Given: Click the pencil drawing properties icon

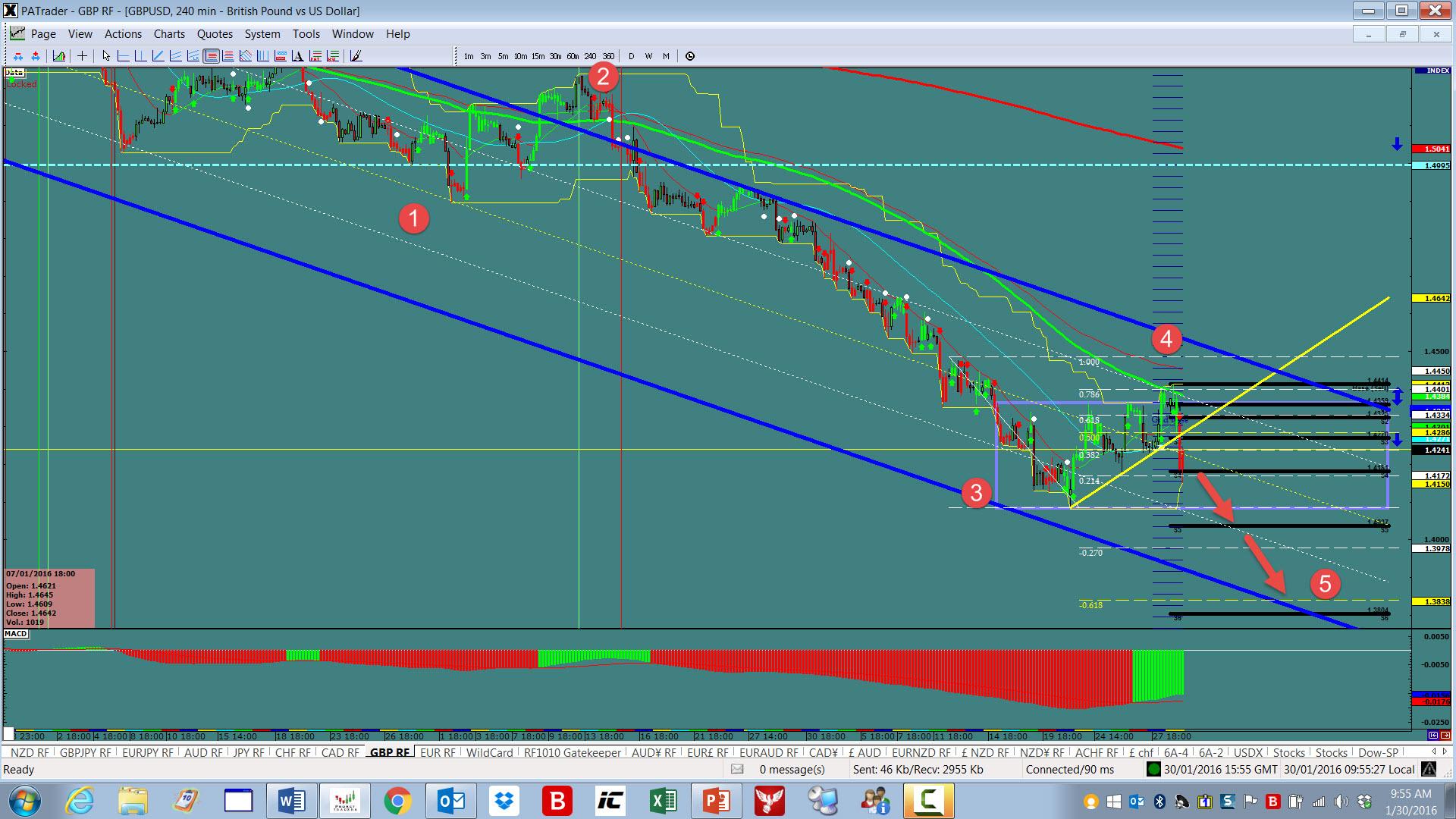Looking at the screenshot, I should (x=355, y=55).
